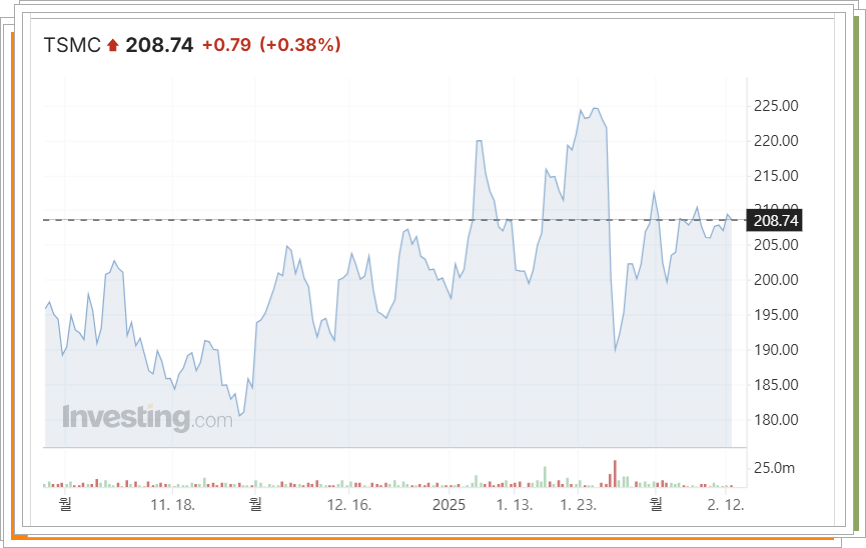Screen dimensions: 866x548
Task: Click the +0.79 price change value
Action: coord(226,45)
